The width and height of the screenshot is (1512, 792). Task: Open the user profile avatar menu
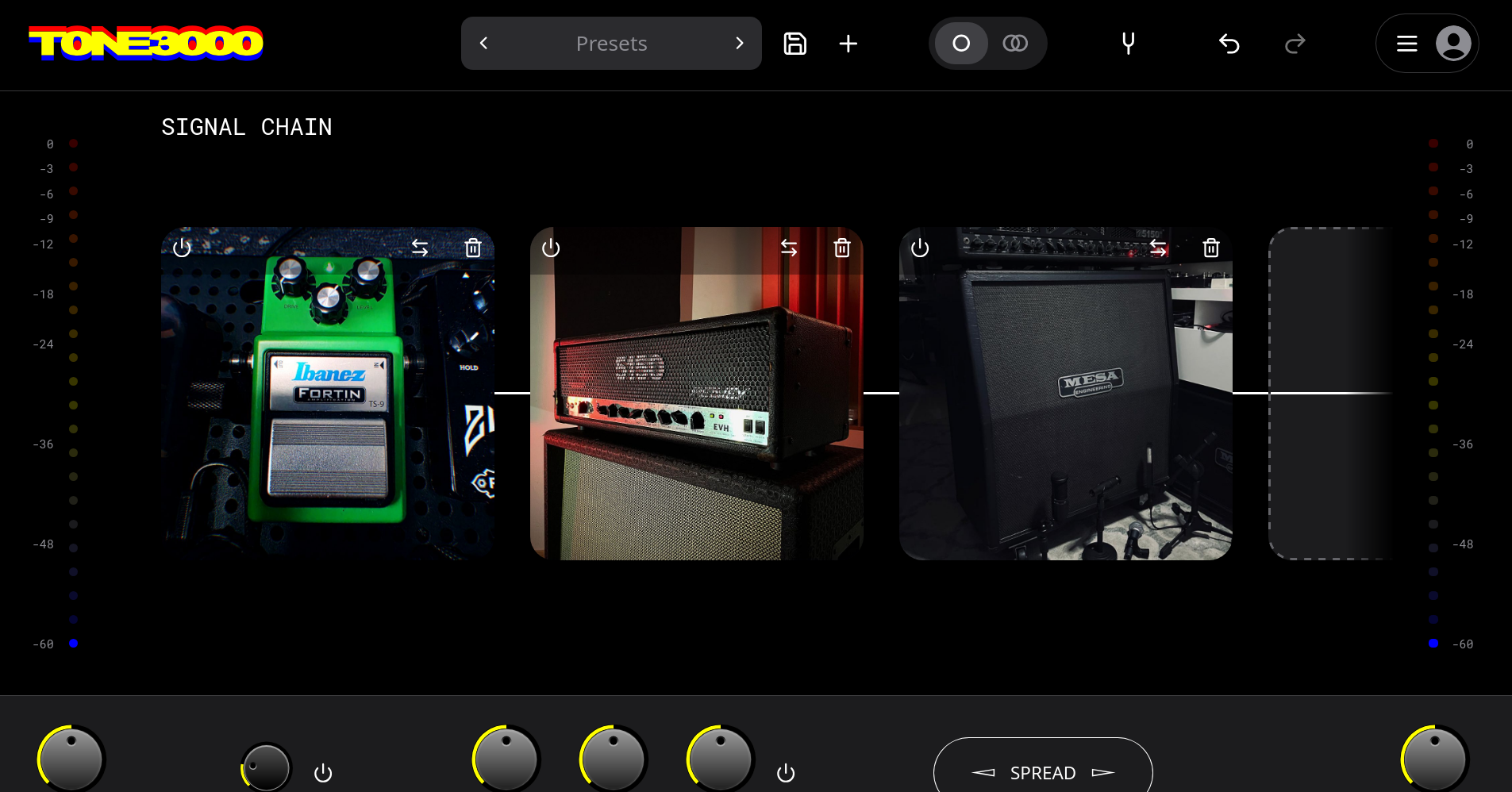tap(1453, 44)
